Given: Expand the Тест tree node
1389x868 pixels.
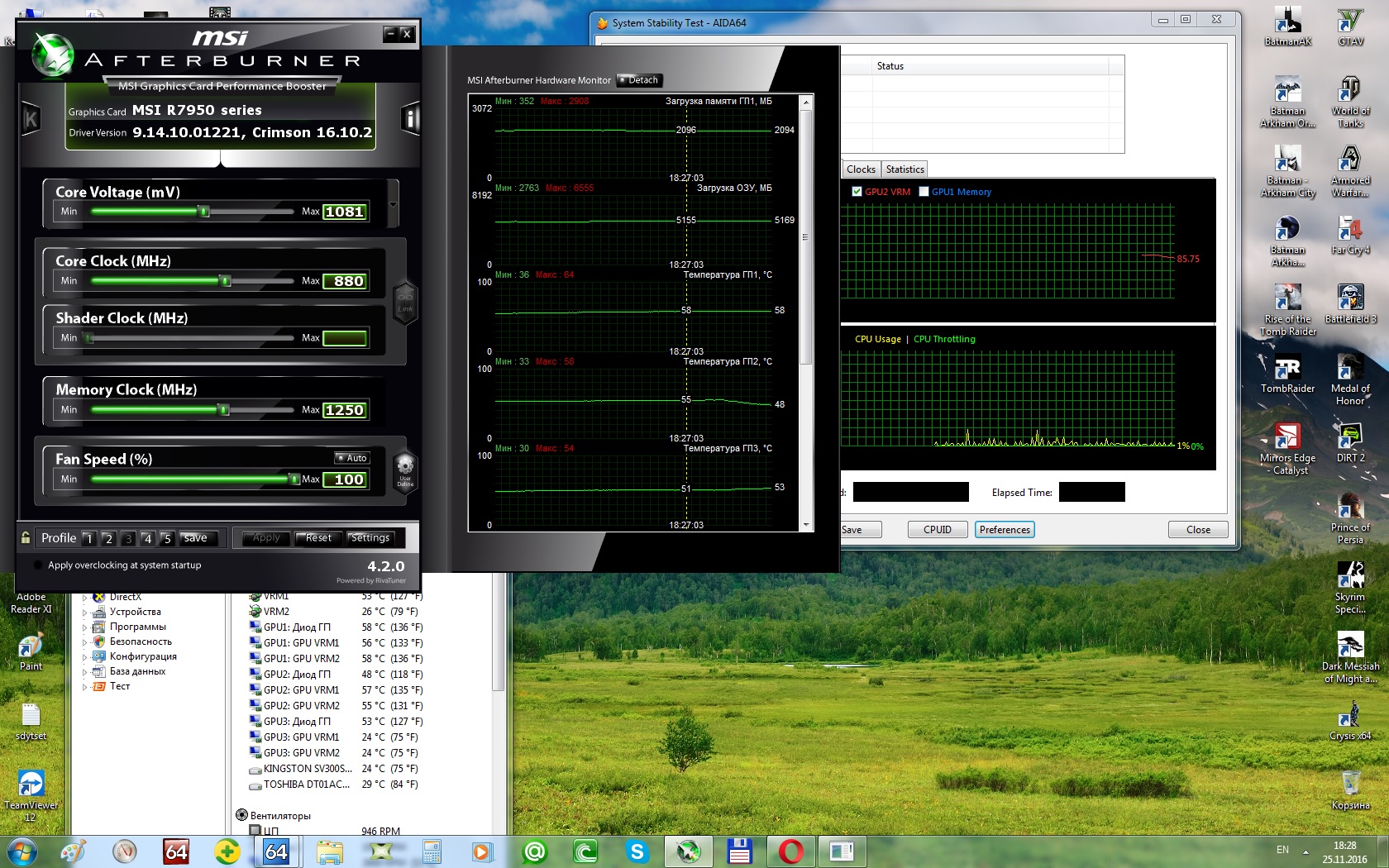Looking at the screenshot, I should [84, 687].
